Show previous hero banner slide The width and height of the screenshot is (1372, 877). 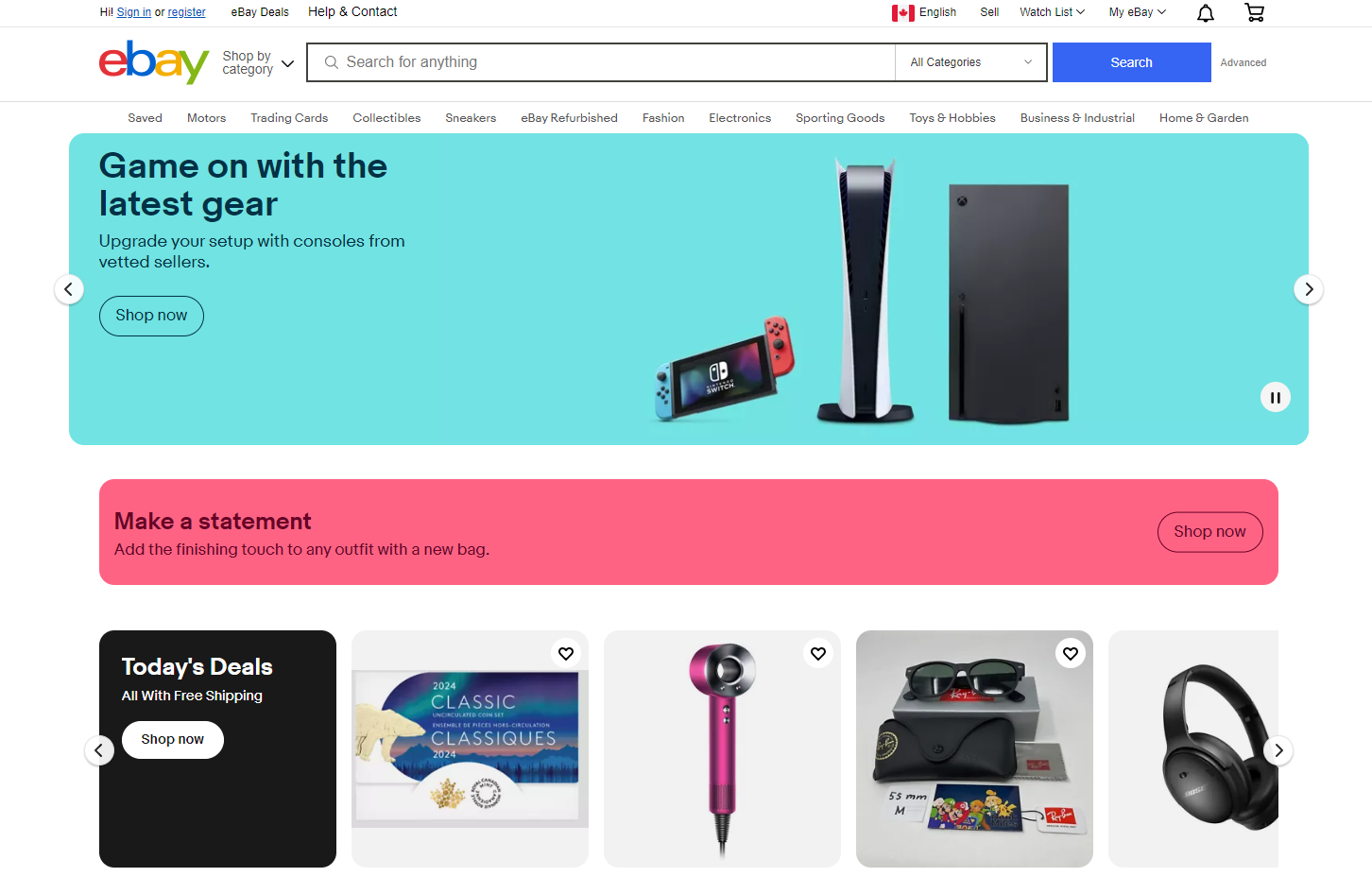tap(69, 289)
